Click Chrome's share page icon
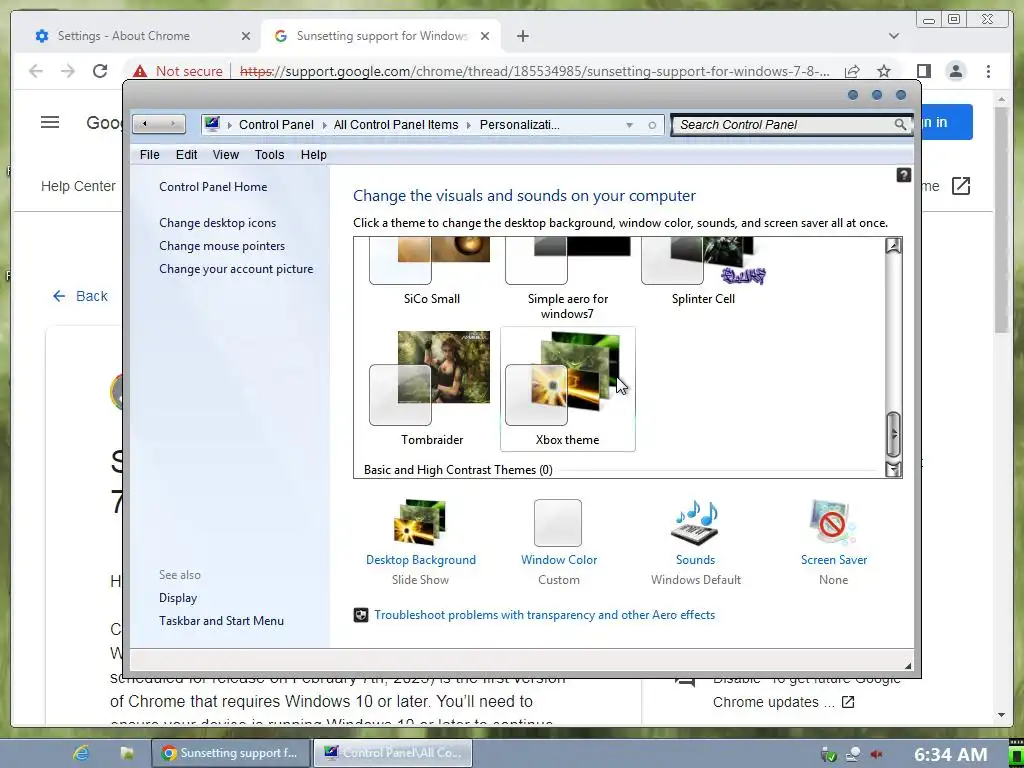1024x768 pixels. click(852, 71)
